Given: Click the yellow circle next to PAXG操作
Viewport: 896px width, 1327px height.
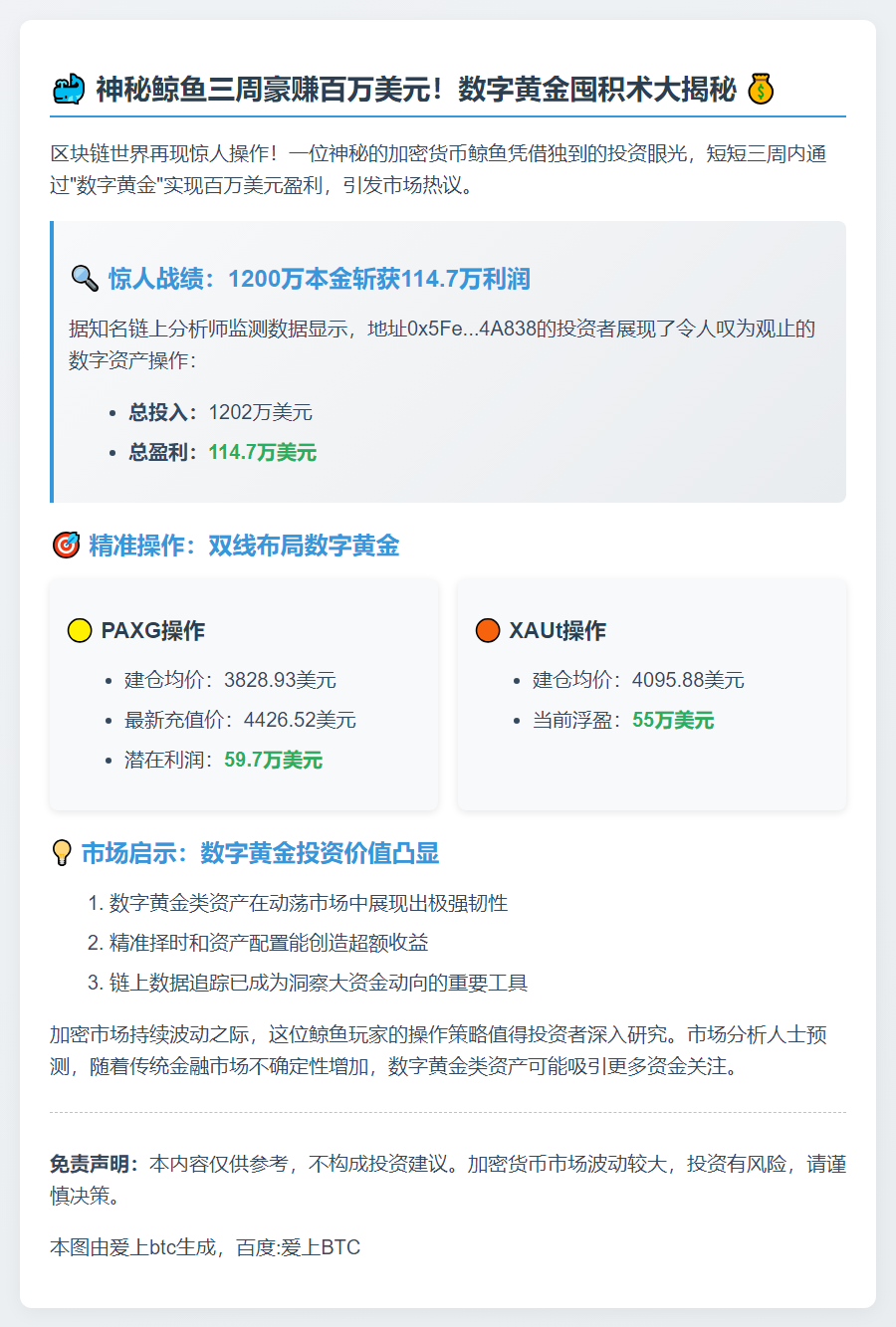Looking at the screenshot, I should click(x=80, y=630).
